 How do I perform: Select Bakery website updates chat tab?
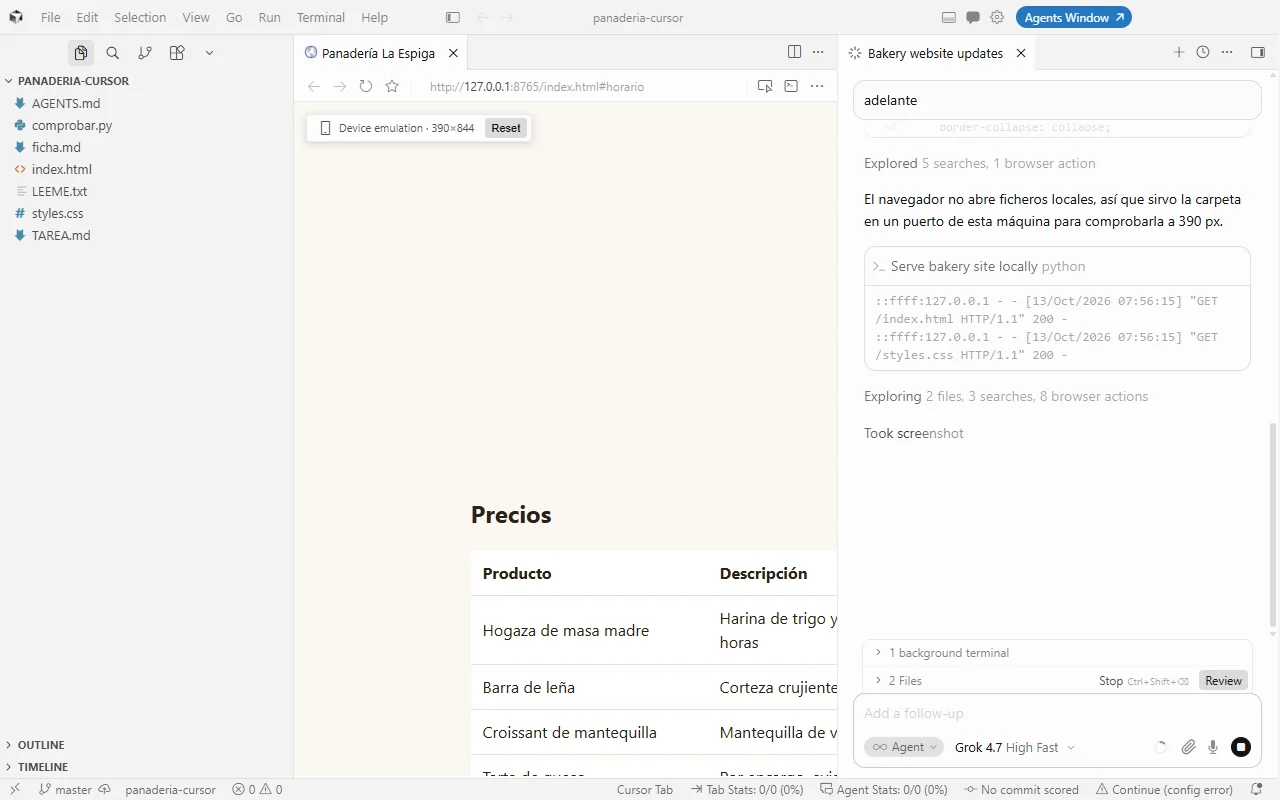click(935, 53)
